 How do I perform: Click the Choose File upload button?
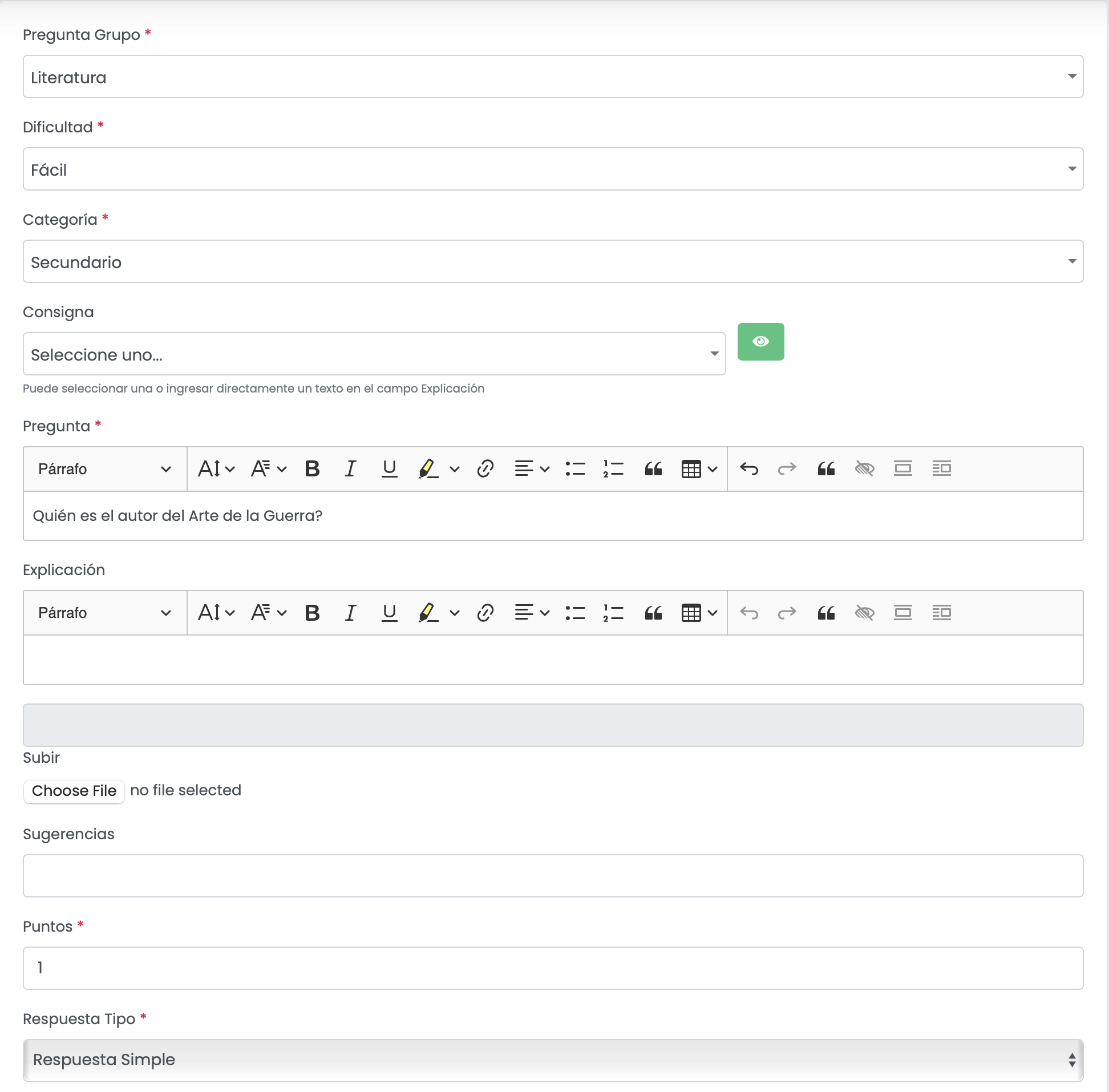click(74, 791)
